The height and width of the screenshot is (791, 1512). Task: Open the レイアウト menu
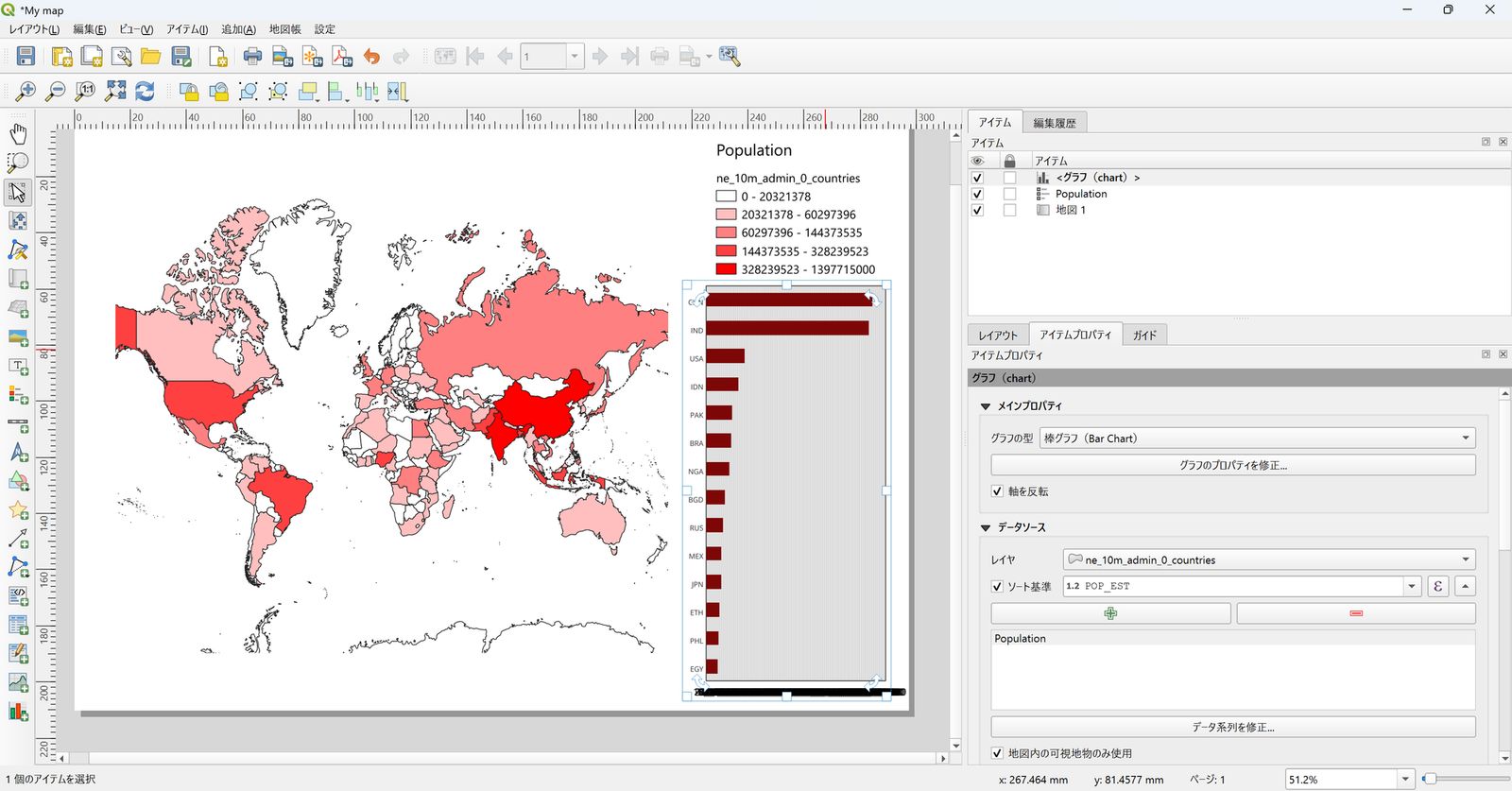pos(34,29)
